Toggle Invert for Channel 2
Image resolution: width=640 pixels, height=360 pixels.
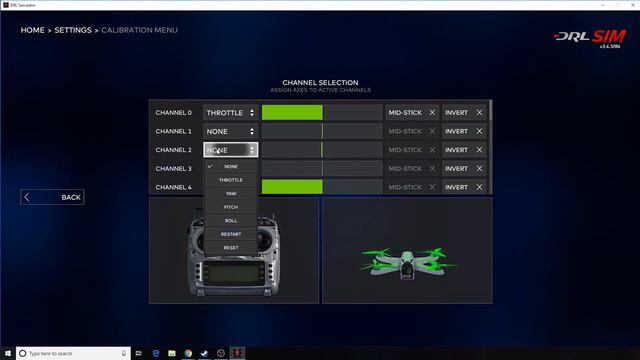click(x=464, y=150)
